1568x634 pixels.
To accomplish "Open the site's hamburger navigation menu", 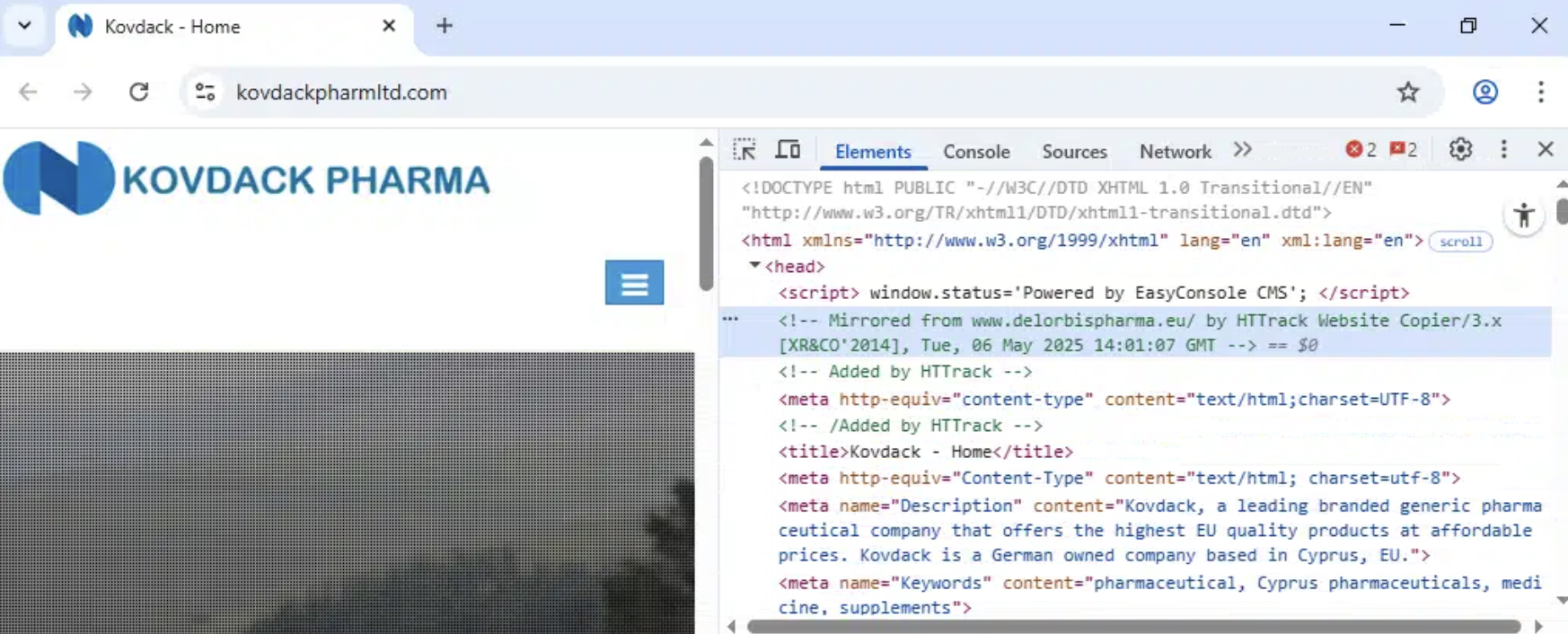I will [x=634, y=283].
